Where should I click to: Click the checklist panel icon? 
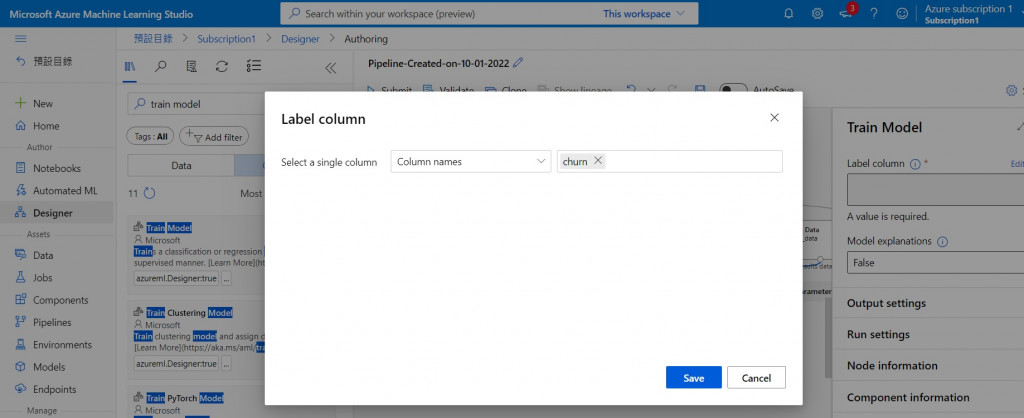click(254, 66)
